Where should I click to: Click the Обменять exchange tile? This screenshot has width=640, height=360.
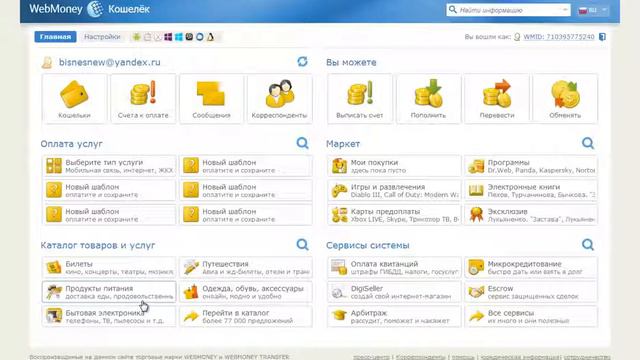(x=565, y=98)
